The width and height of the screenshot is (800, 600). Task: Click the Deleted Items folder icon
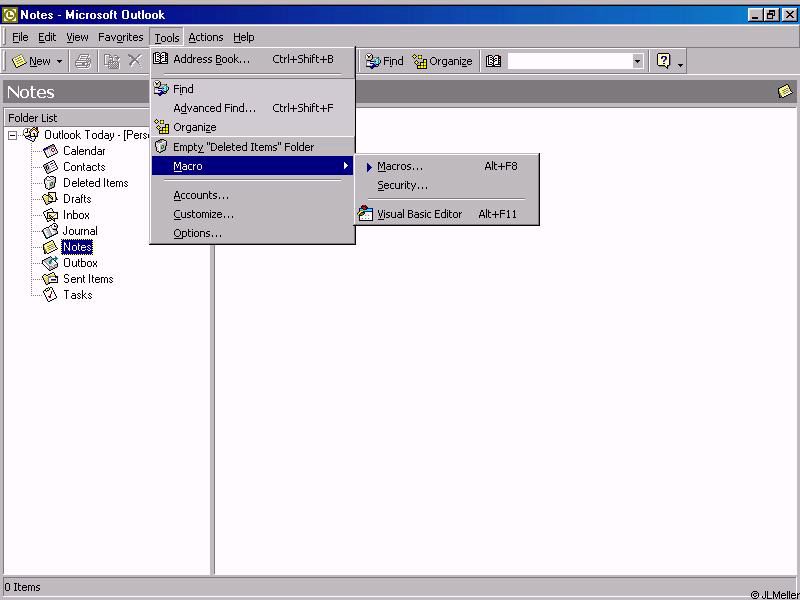click(x=50, y=183)
